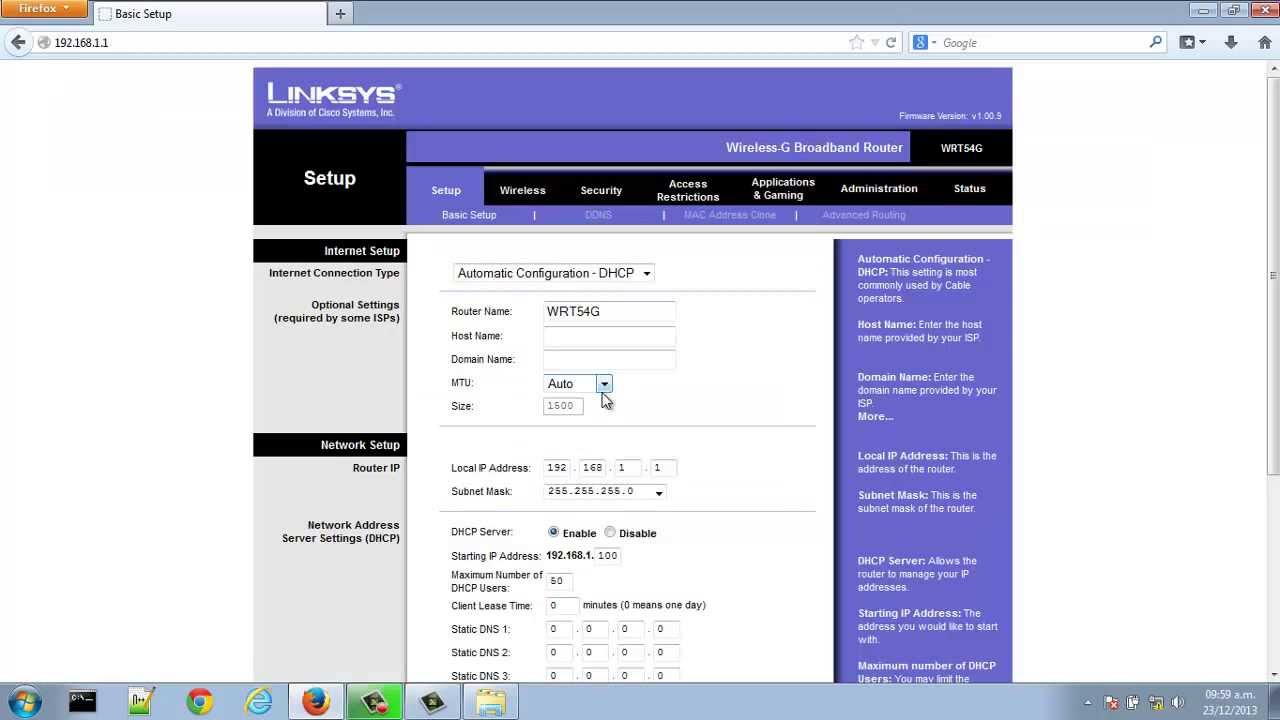
Task: Click the Linksys logo
Action: click(x=333, y=99)
